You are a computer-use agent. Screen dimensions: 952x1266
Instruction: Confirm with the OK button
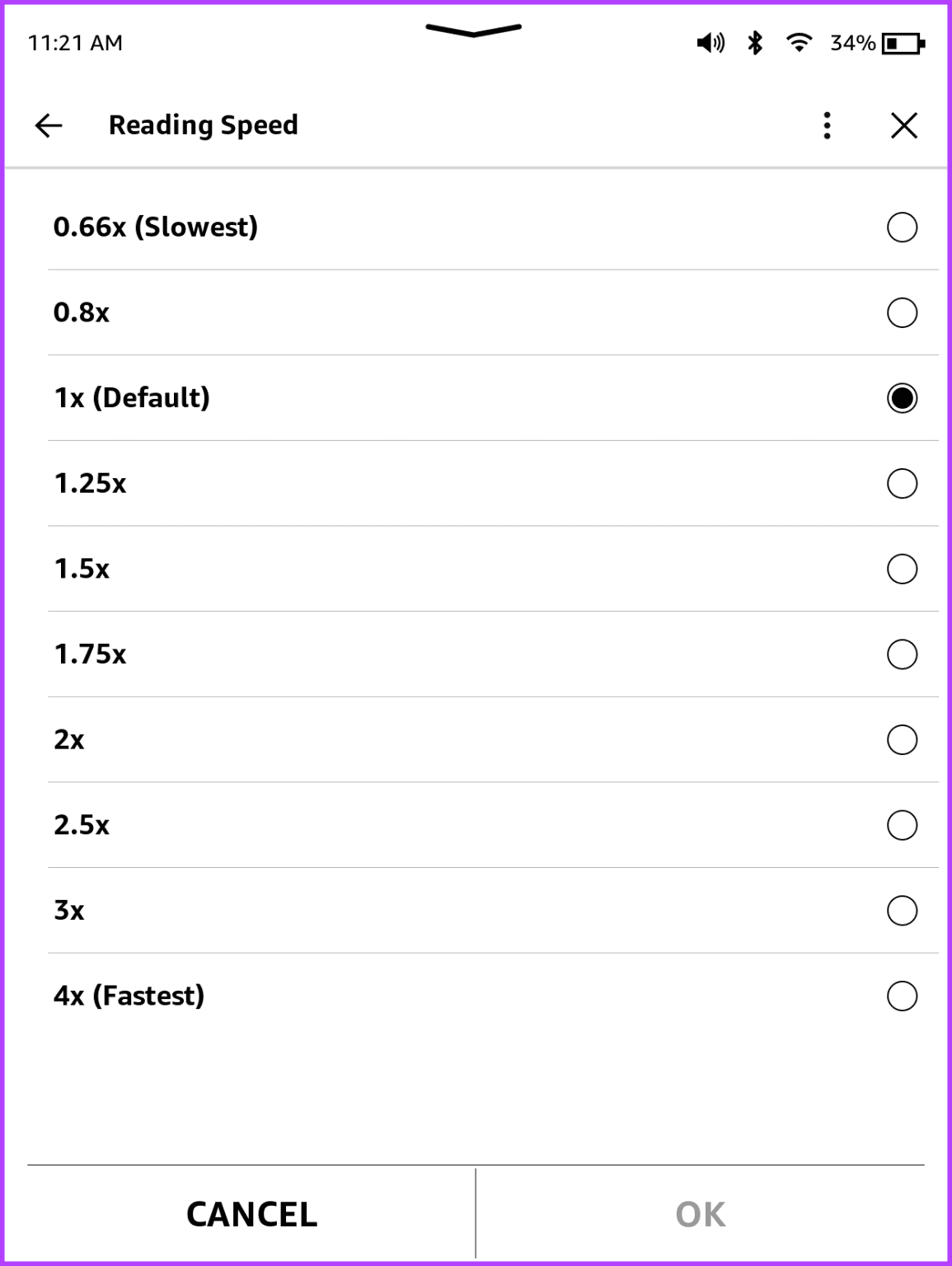coord(701,1214)
